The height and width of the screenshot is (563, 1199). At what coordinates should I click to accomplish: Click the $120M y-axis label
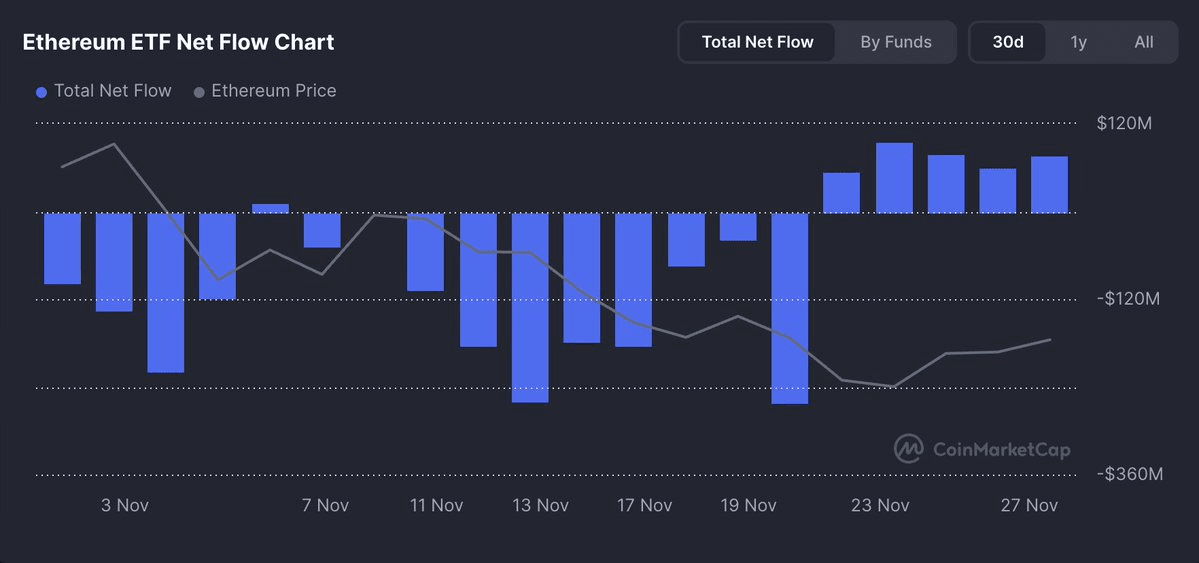point(1124,123)
